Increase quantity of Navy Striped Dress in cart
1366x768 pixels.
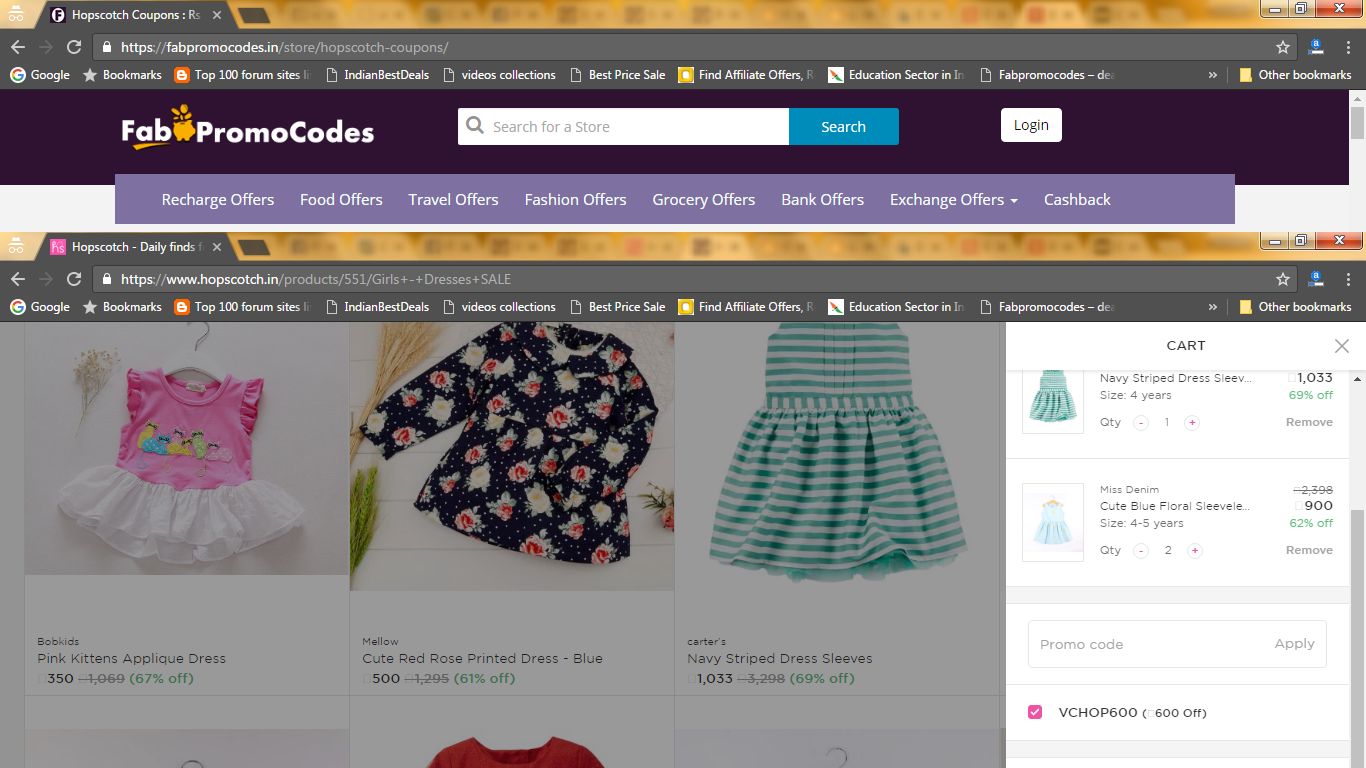click(x=1191, y=423)
